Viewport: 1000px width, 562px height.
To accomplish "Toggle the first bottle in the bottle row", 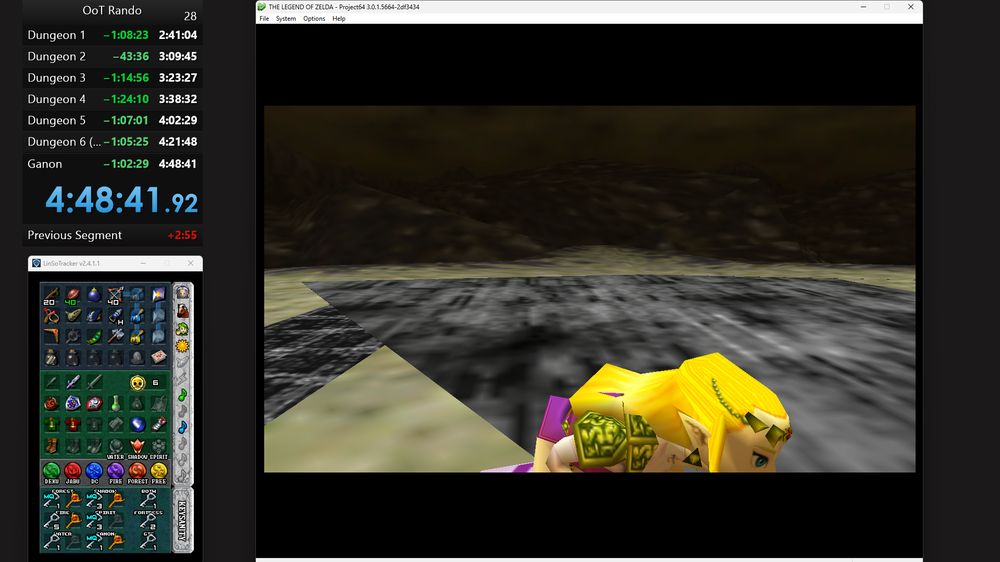I will (50, 357).
